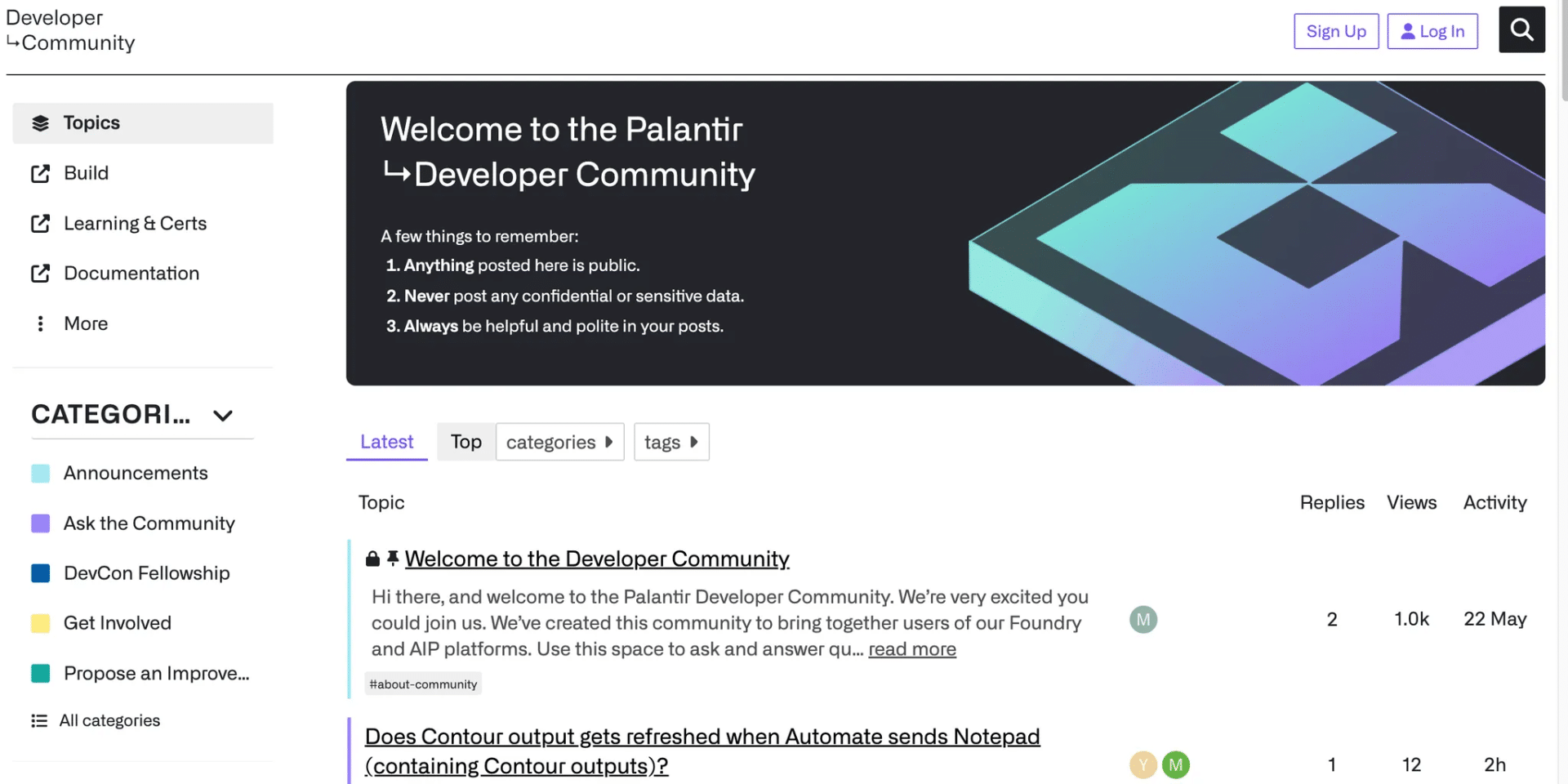Open M avatar on Welcome topic row
This screenshot has height=784, width=1568.
pos(1143,620)
